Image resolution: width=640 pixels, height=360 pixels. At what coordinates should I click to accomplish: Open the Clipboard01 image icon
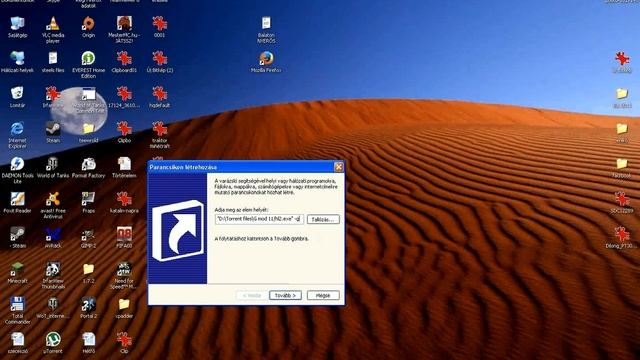124,59
